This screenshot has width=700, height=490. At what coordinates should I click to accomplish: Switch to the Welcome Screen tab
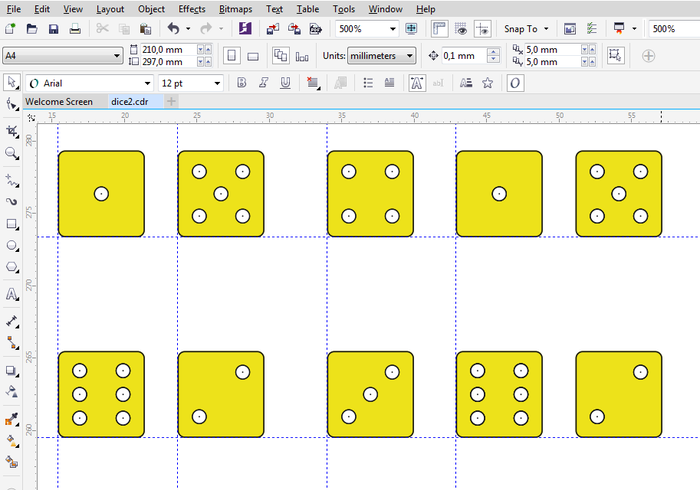pos(59,102)
